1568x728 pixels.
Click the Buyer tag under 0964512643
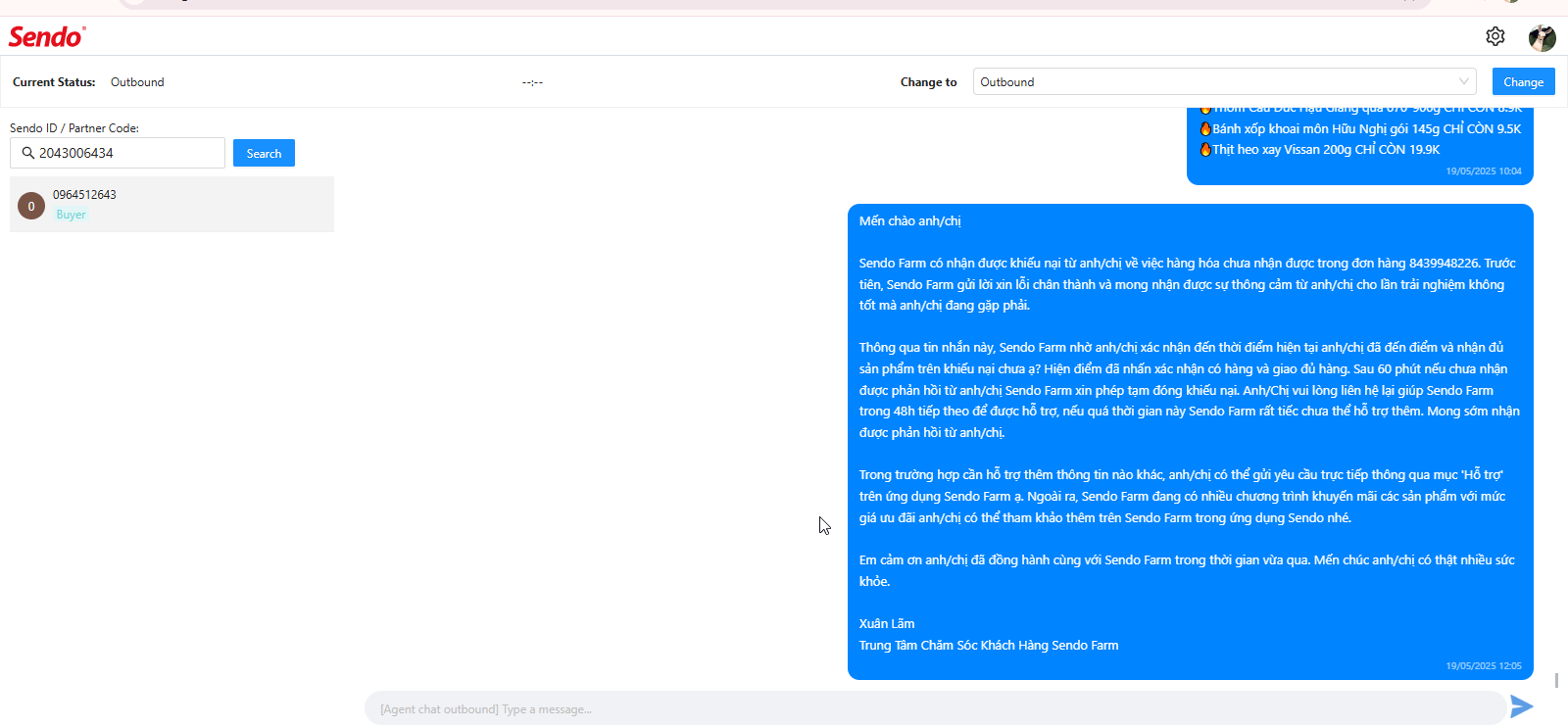click(71, 215)
